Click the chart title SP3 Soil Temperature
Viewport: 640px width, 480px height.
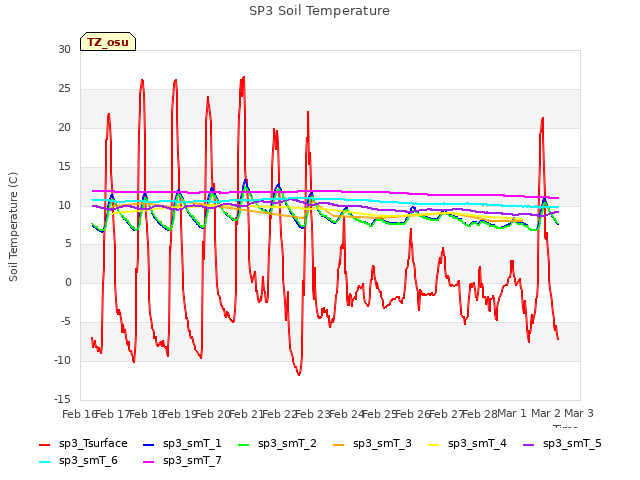[x=319, y=11]
